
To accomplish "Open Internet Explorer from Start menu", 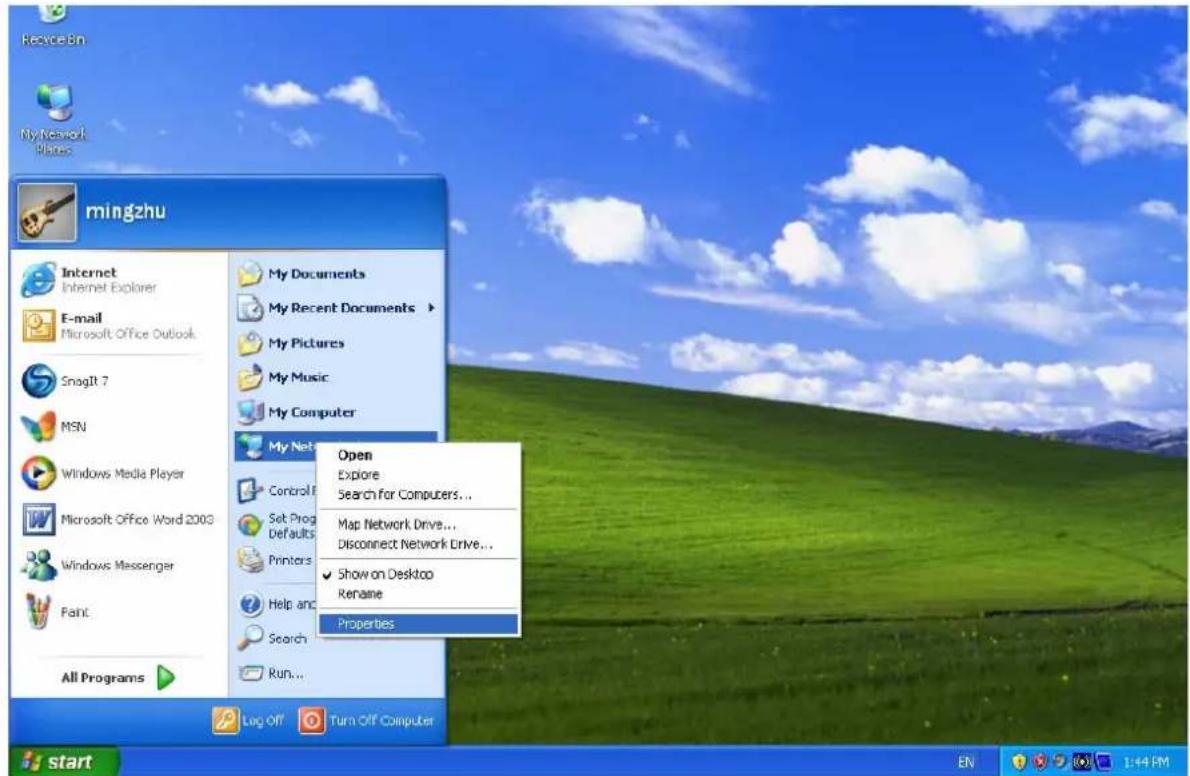I will pyautogui.click(x=38, y=279).
